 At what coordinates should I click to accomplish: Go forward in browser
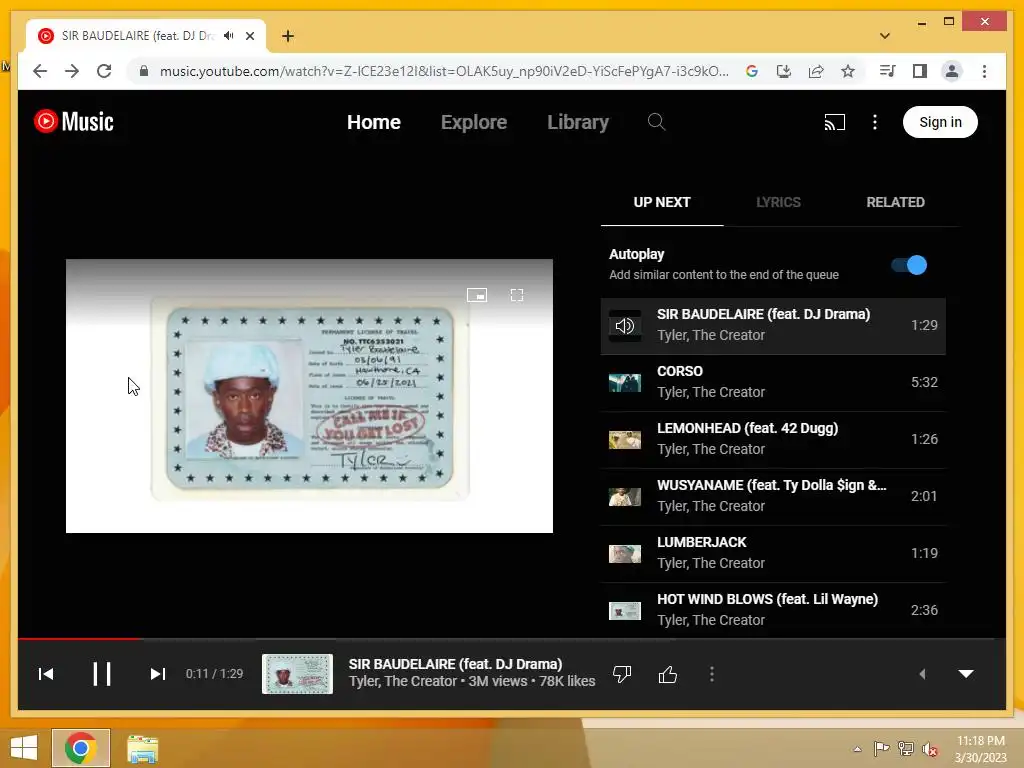pos(72,71)
